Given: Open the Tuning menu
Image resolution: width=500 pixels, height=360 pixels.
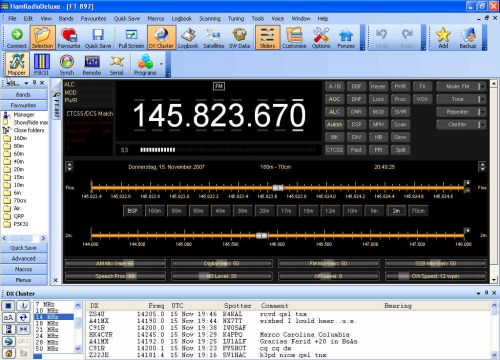Looking at the screenshot, I should coord(236,19).
